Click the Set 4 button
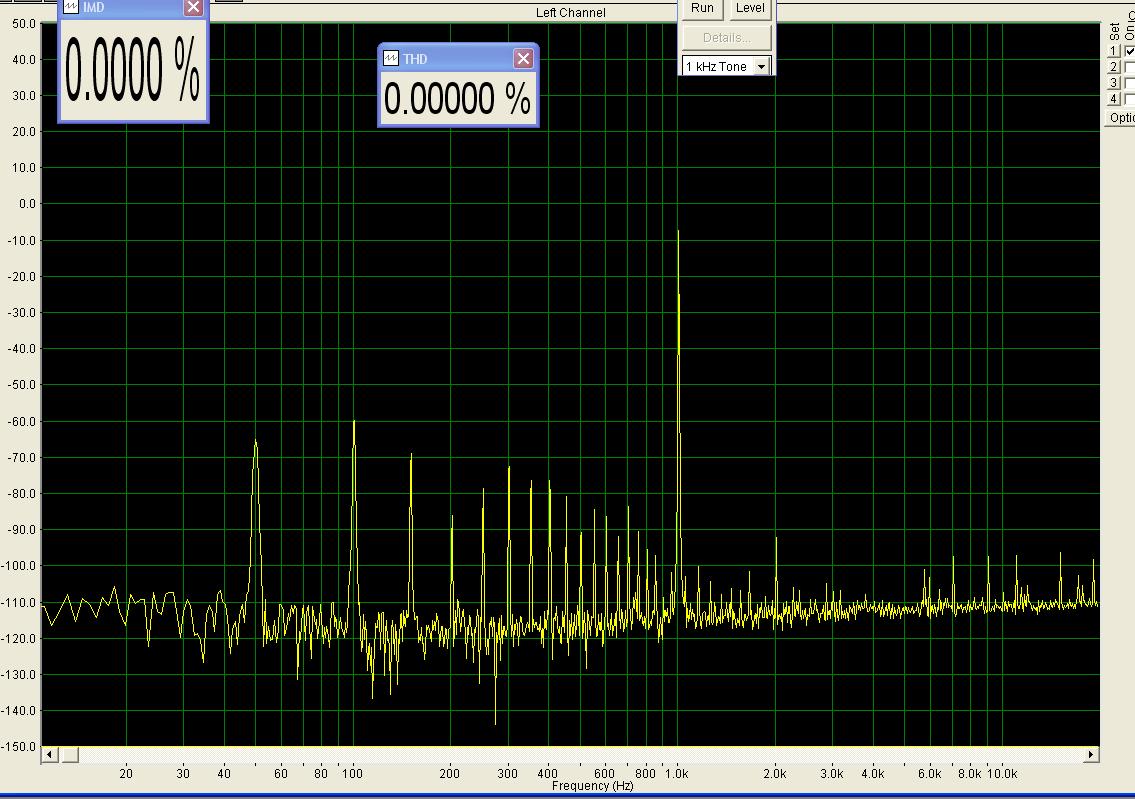Viewport: 1135px width, 799px height. tap(1114, 99)
